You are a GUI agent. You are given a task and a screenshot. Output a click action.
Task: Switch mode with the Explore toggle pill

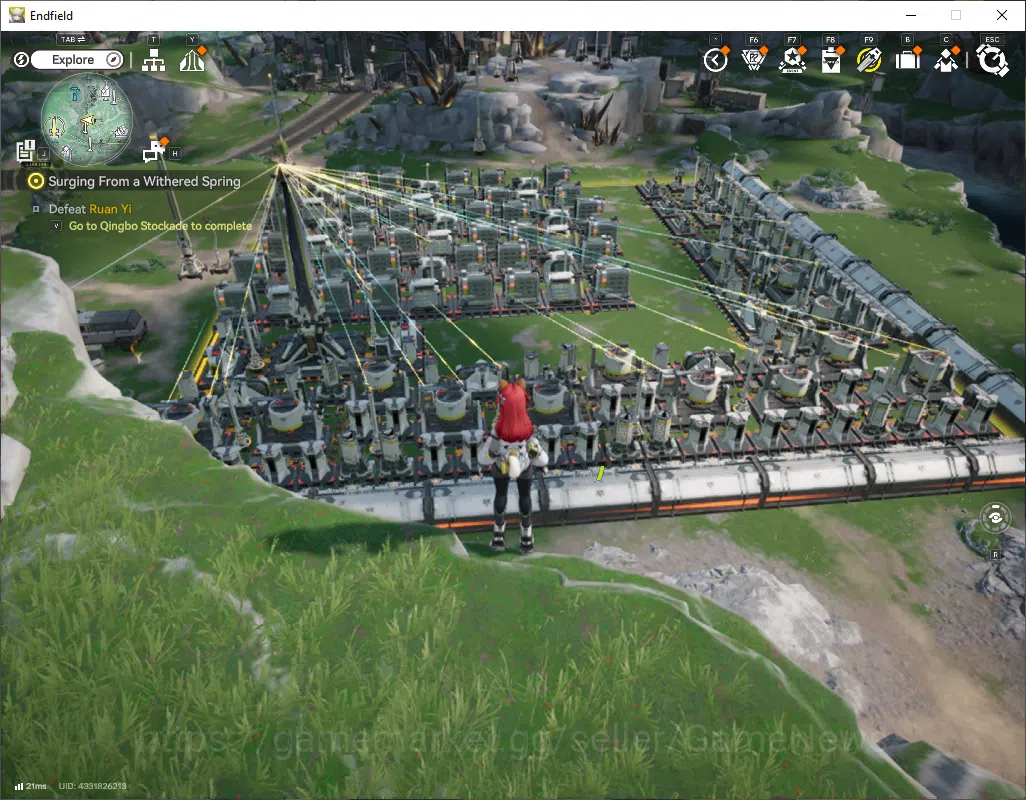[x=77, y=60]
